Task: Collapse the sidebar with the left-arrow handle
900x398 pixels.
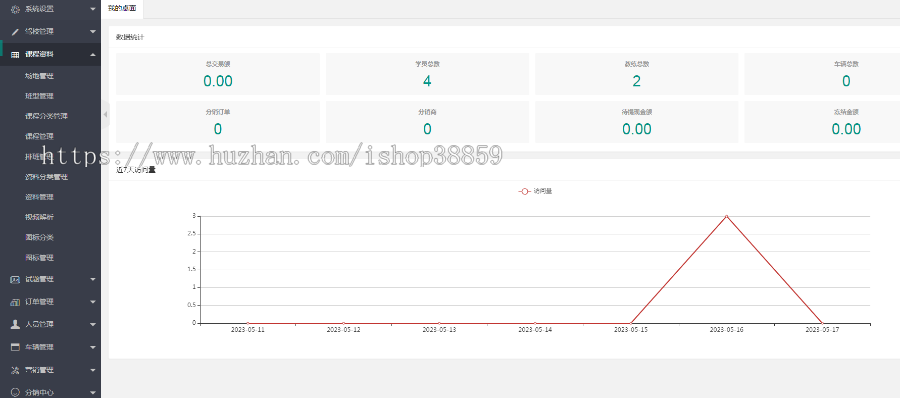Action: coord(105,114)
